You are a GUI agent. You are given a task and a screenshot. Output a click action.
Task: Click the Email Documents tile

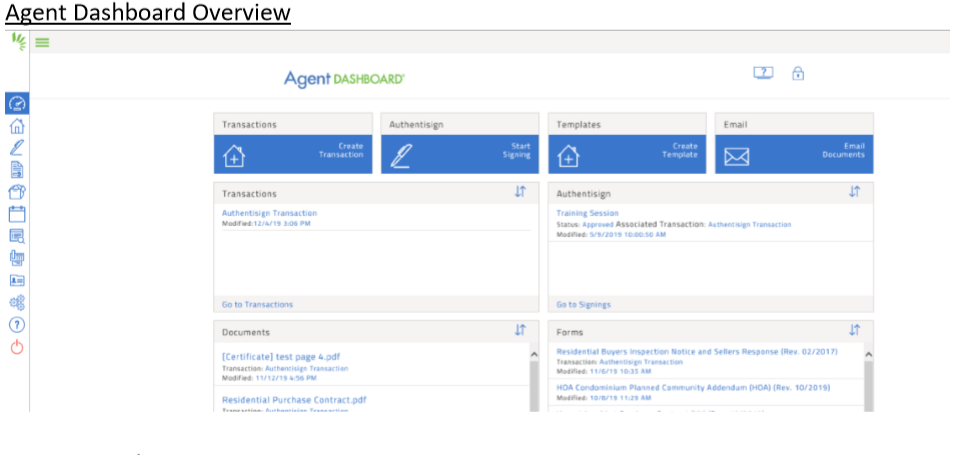click(x=794, y=155)
